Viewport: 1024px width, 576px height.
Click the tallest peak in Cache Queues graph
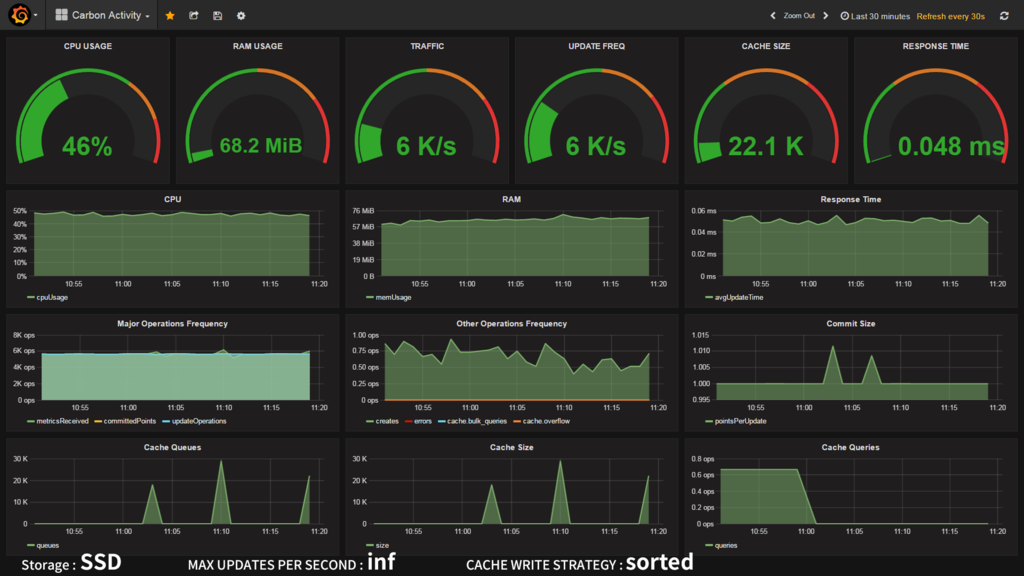point(221,462)
